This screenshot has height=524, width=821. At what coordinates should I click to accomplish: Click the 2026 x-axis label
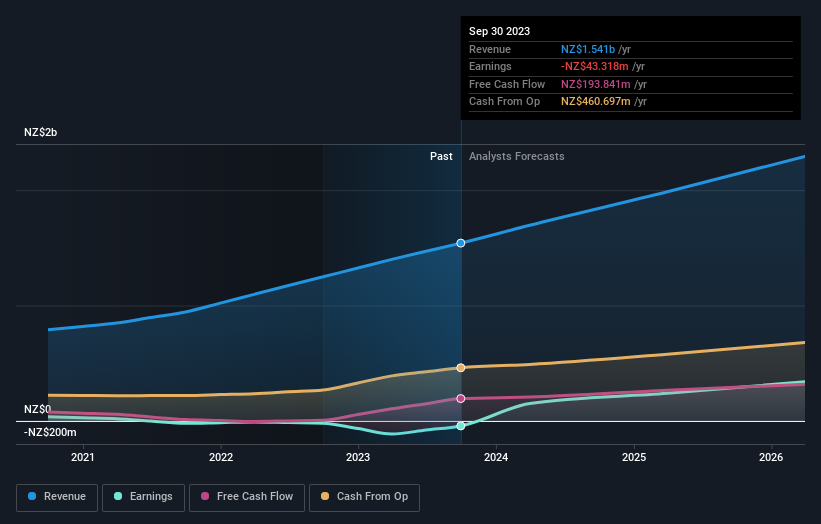coord(771,457)
